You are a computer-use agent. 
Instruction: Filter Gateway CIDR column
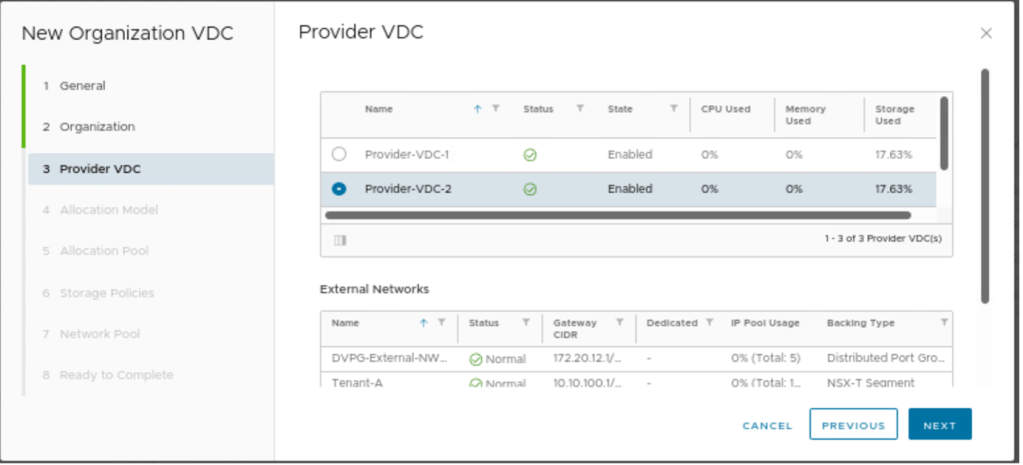coord(620,323)
